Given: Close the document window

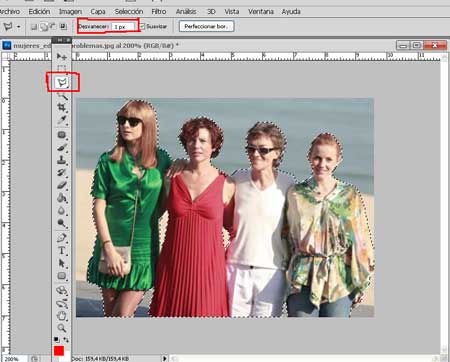Looking at the screenshot, I should tap(435, 45).
